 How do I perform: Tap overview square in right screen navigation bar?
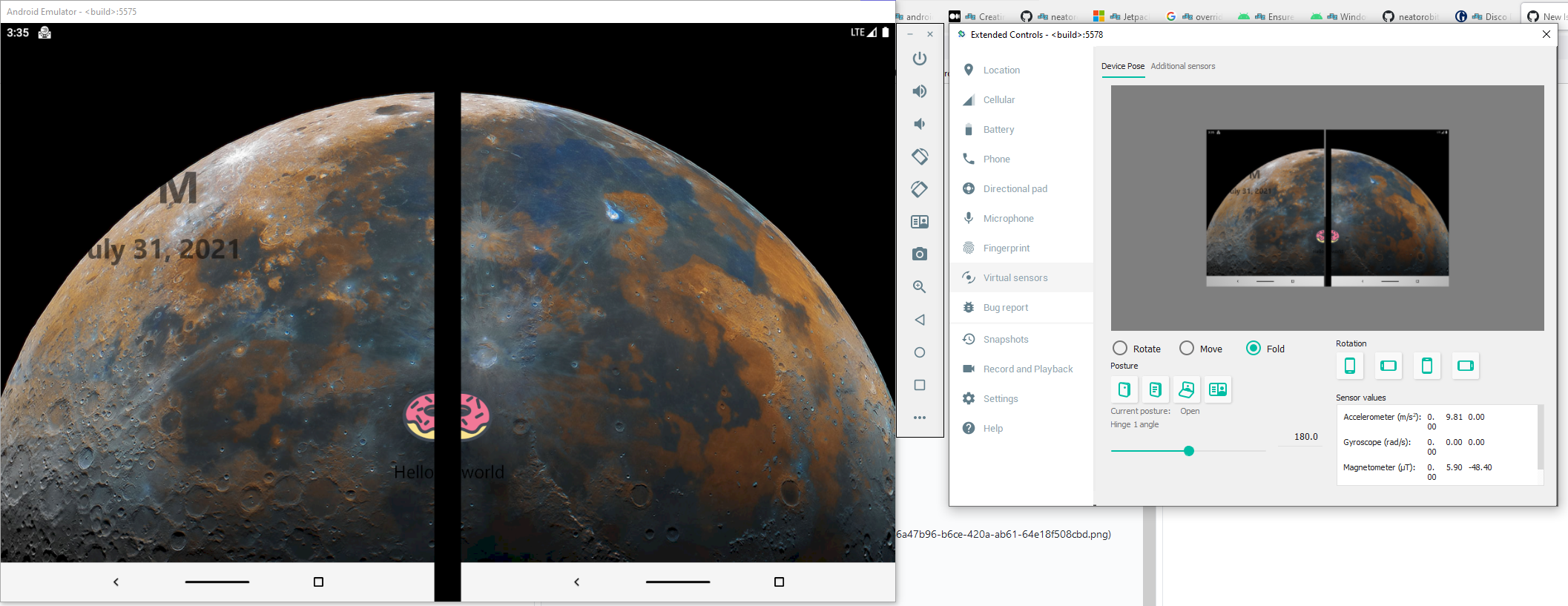pyautogui.click(x=779, y=582)
